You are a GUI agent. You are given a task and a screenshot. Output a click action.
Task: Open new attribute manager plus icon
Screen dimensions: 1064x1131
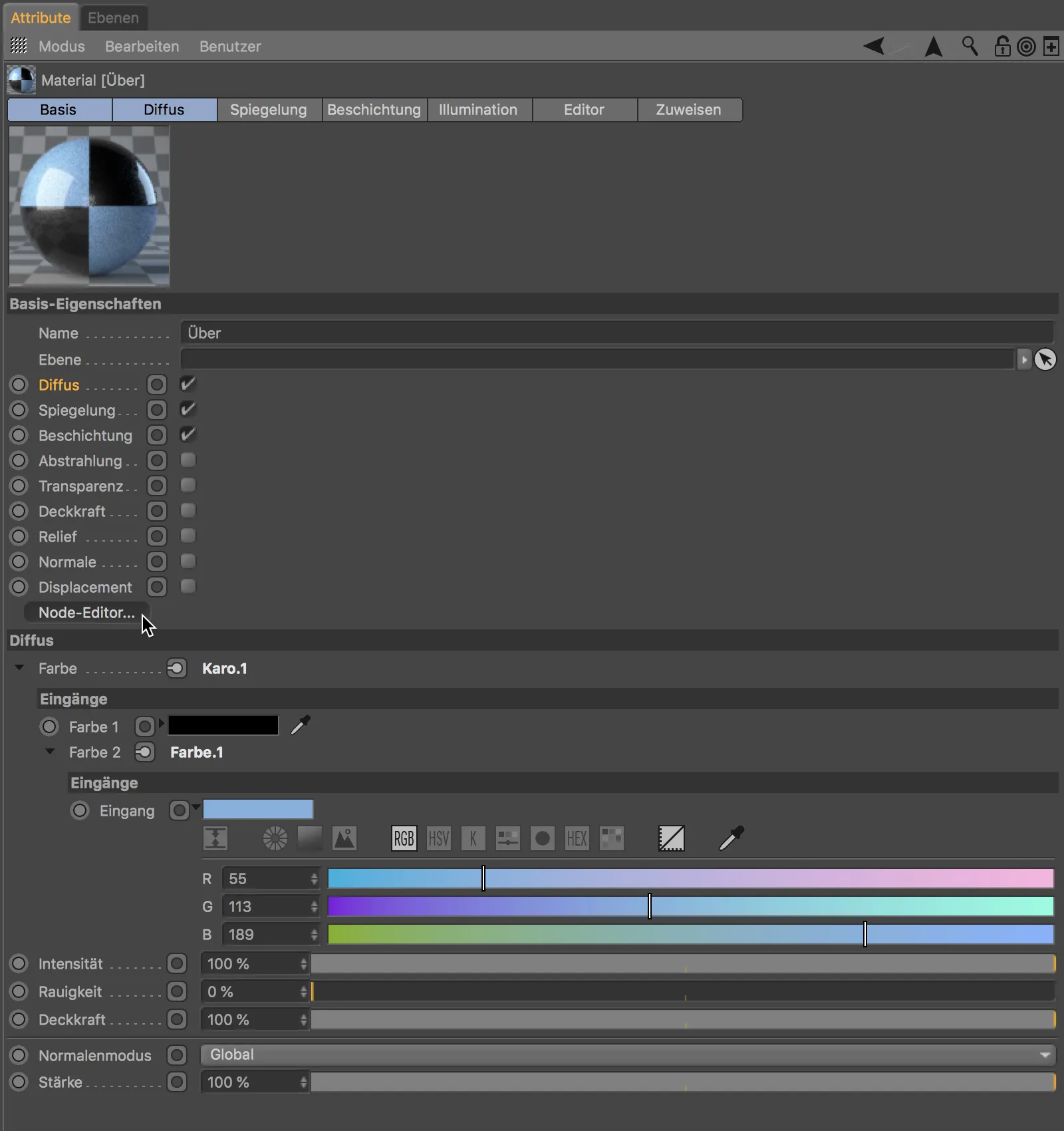click(1051, 47)
